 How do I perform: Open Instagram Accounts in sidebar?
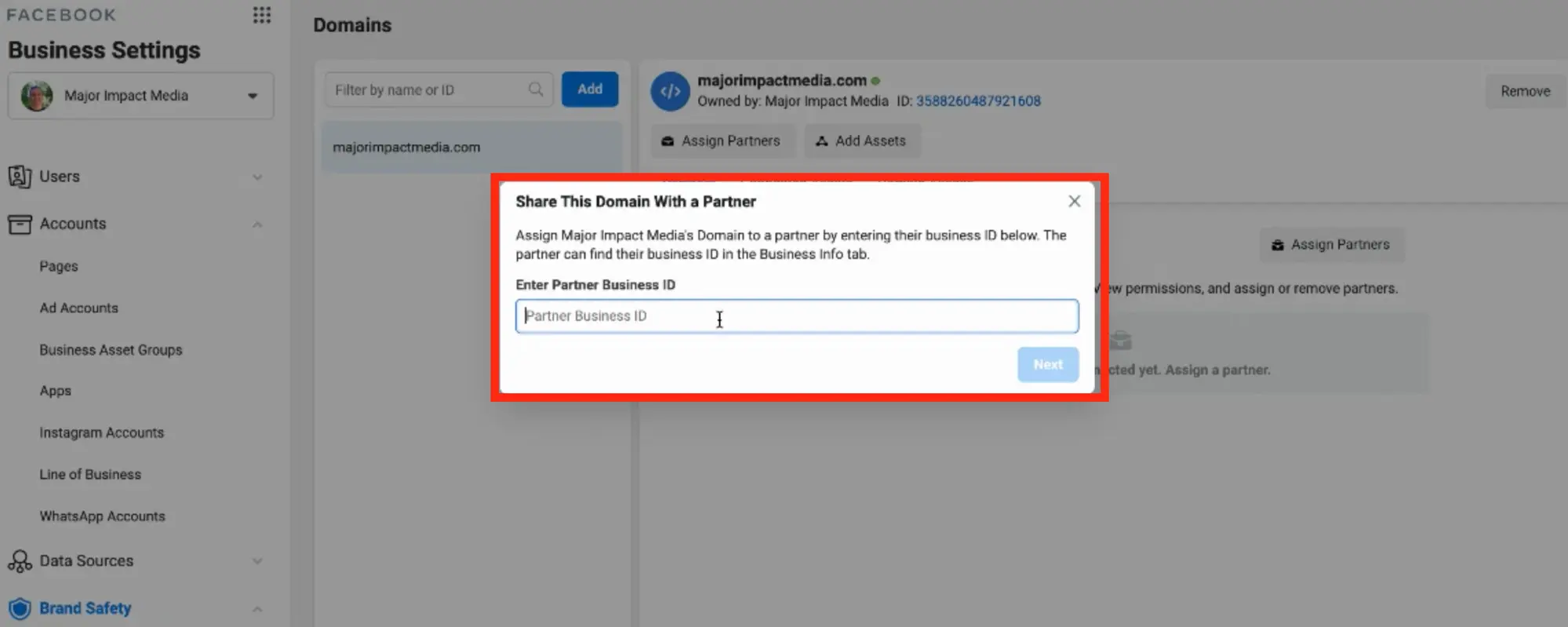[x=101, y=432]
